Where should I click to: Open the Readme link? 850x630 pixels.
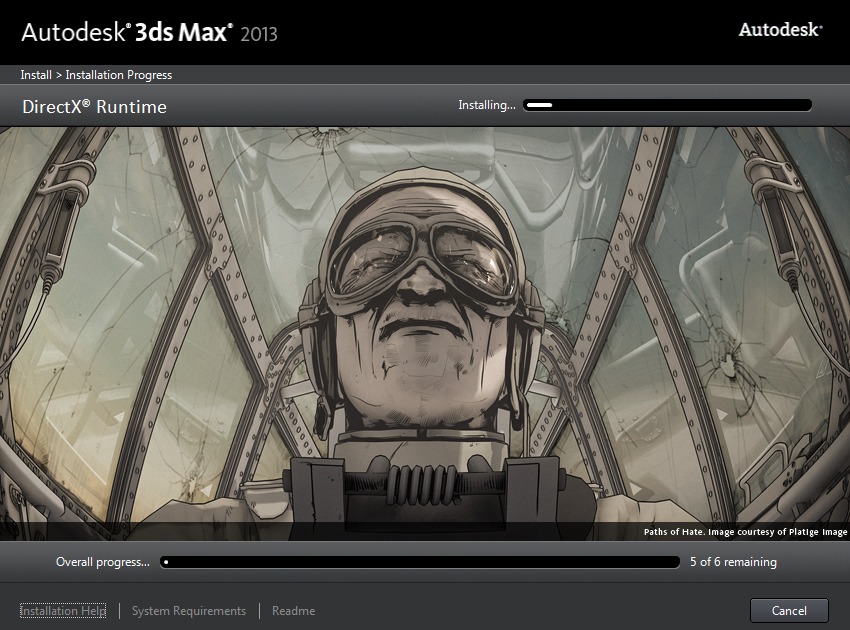click(x=293, y=610)
